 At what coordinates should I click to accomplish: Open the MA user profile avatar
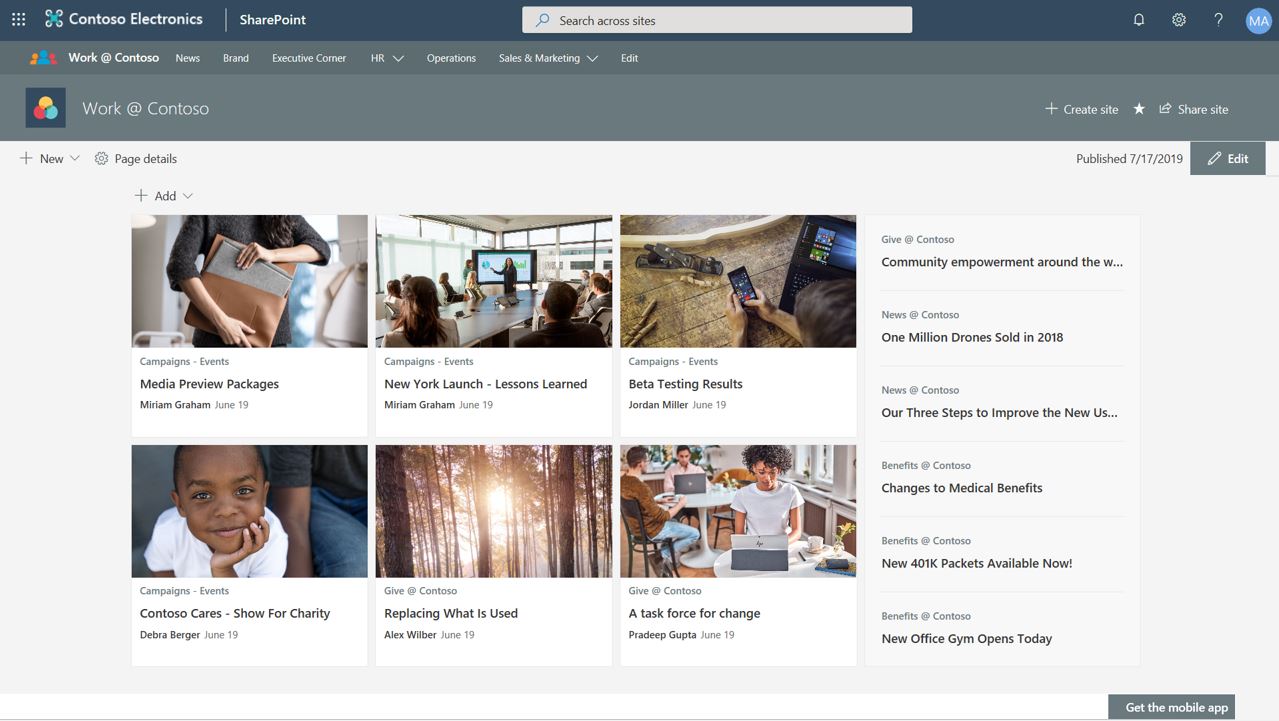coord(1258,20)
